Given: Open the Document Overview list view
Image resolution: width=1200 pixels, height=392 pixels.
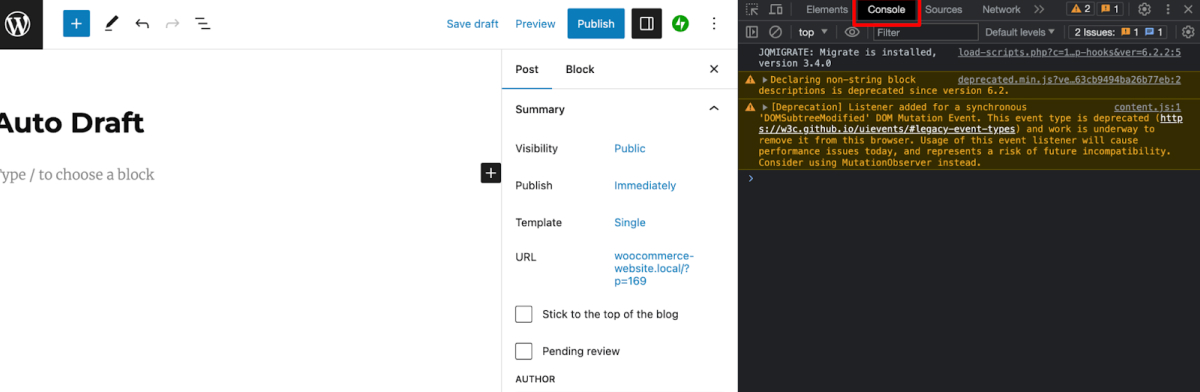Looking at the screenshot, I should [202, 23].
